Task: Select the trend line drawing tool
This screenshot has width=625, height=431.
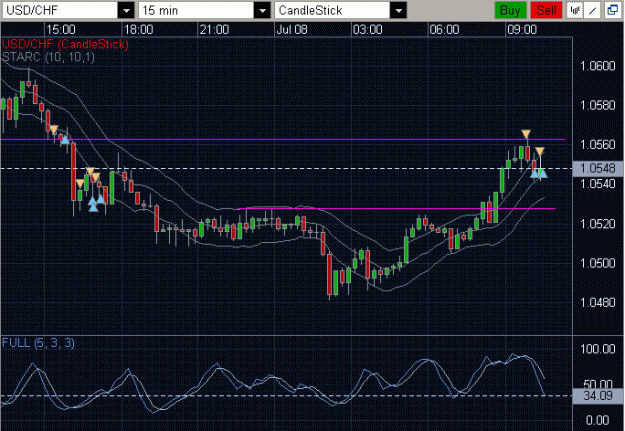Action: [593, 10]
